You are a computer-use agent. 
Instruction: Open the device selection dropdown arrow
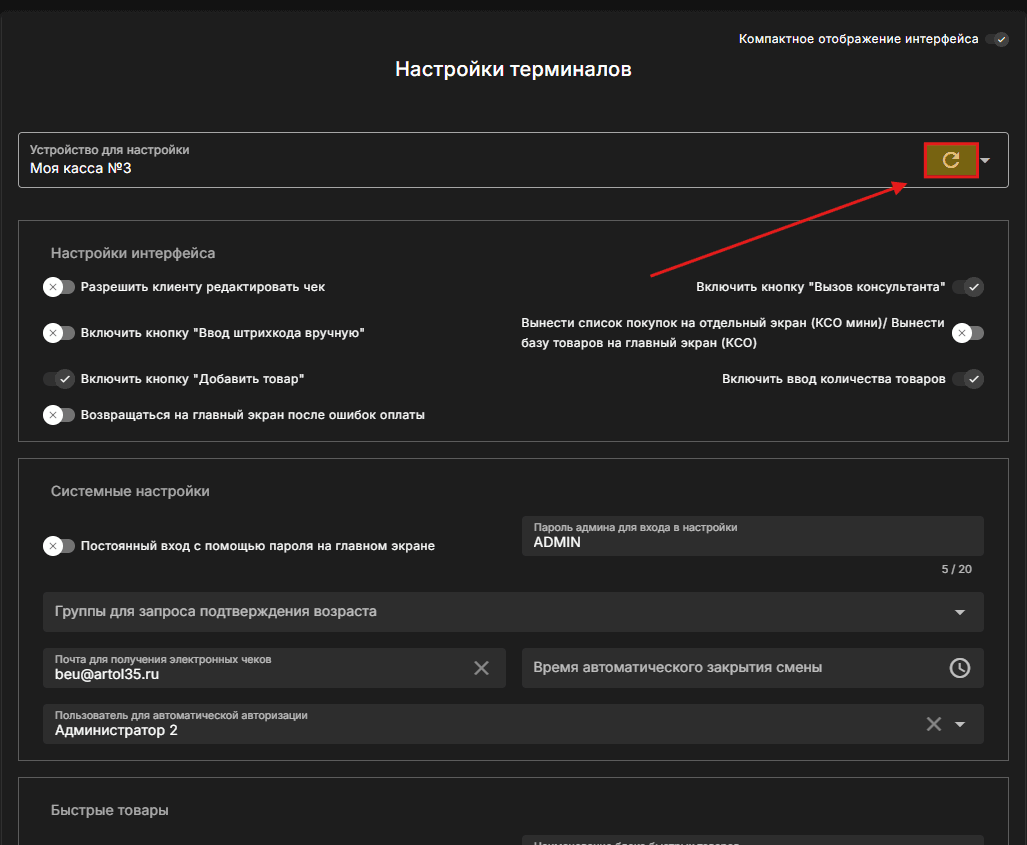tap(985, 160)
